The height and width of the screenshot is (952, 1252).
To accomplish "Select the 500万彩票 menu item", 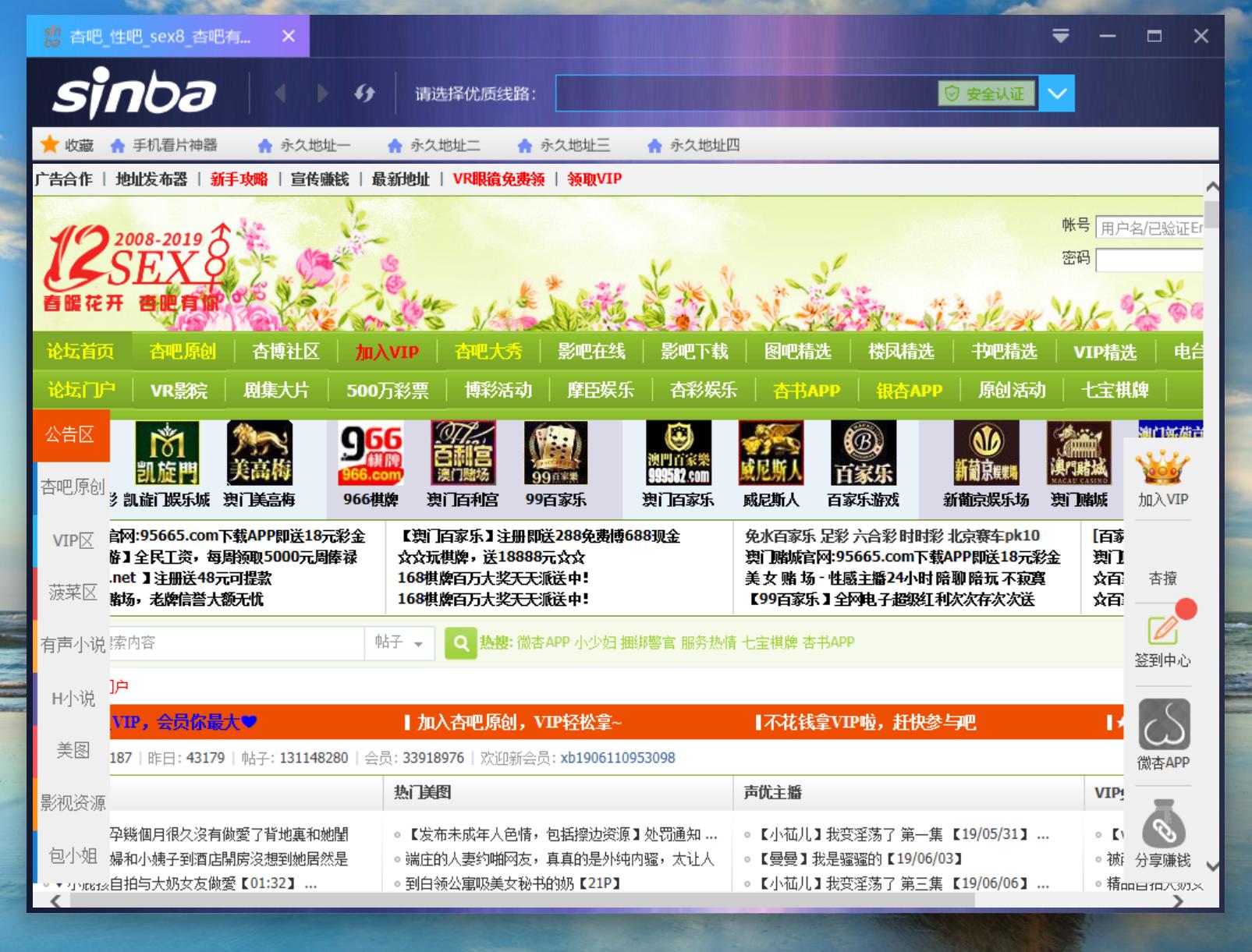I will pos(388,390).
